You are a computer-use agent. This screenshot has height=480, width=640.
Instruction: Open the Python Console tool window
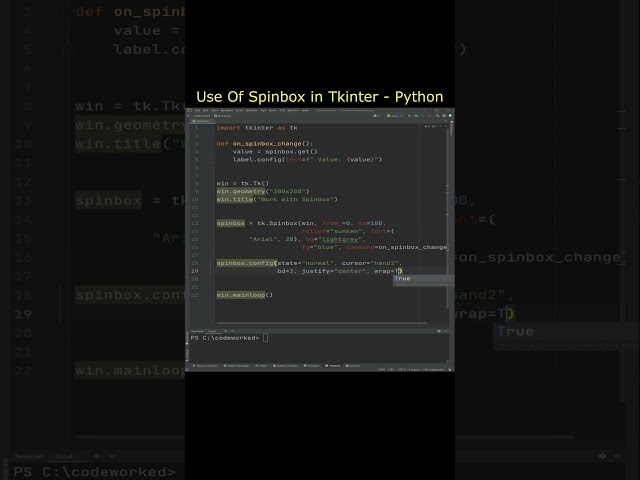(x=285, y=366)
